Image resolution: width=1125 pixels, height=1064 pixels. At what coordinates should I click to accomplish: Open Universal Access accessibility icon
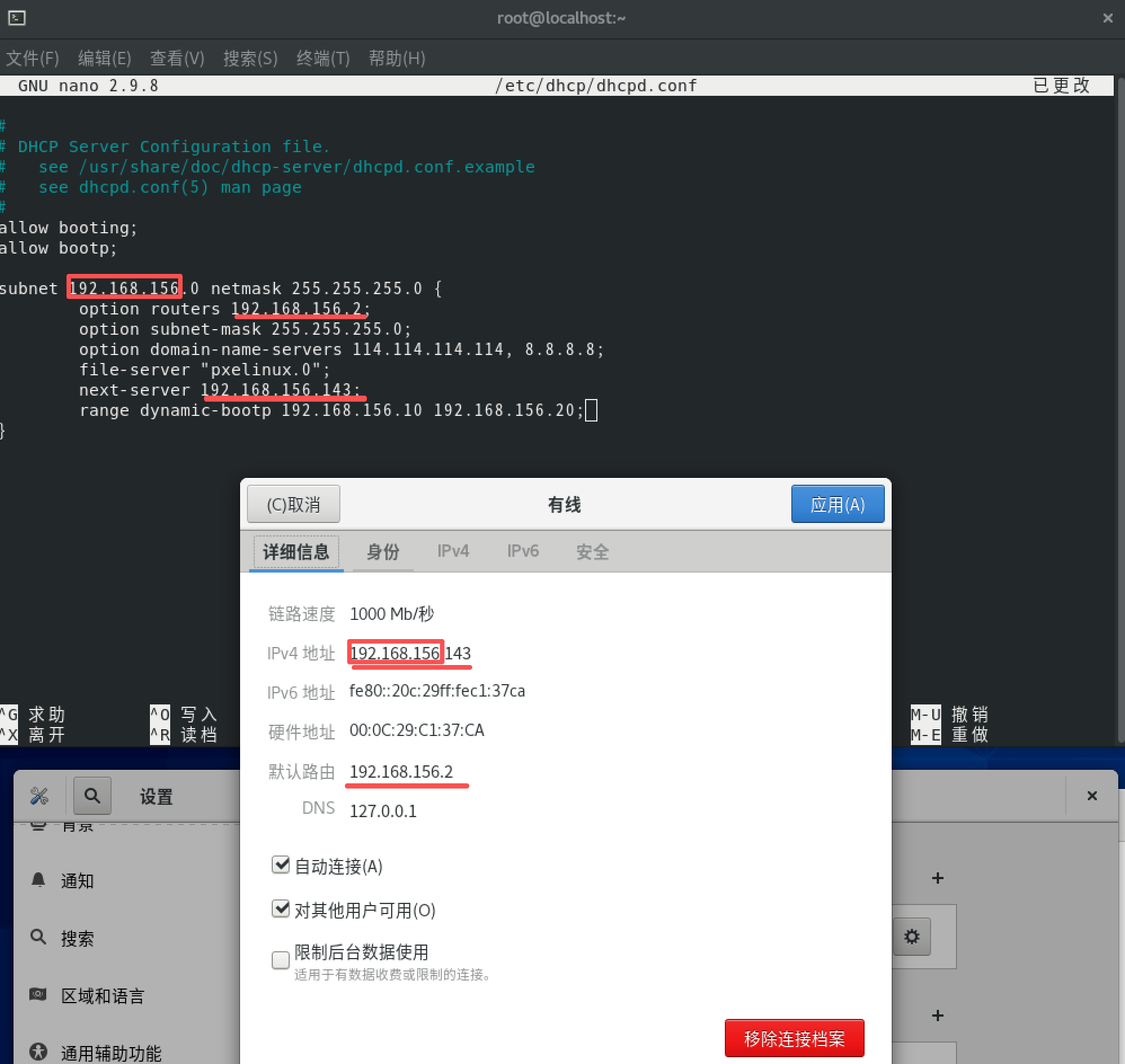pyautogui.click(x=38, y=1052)
